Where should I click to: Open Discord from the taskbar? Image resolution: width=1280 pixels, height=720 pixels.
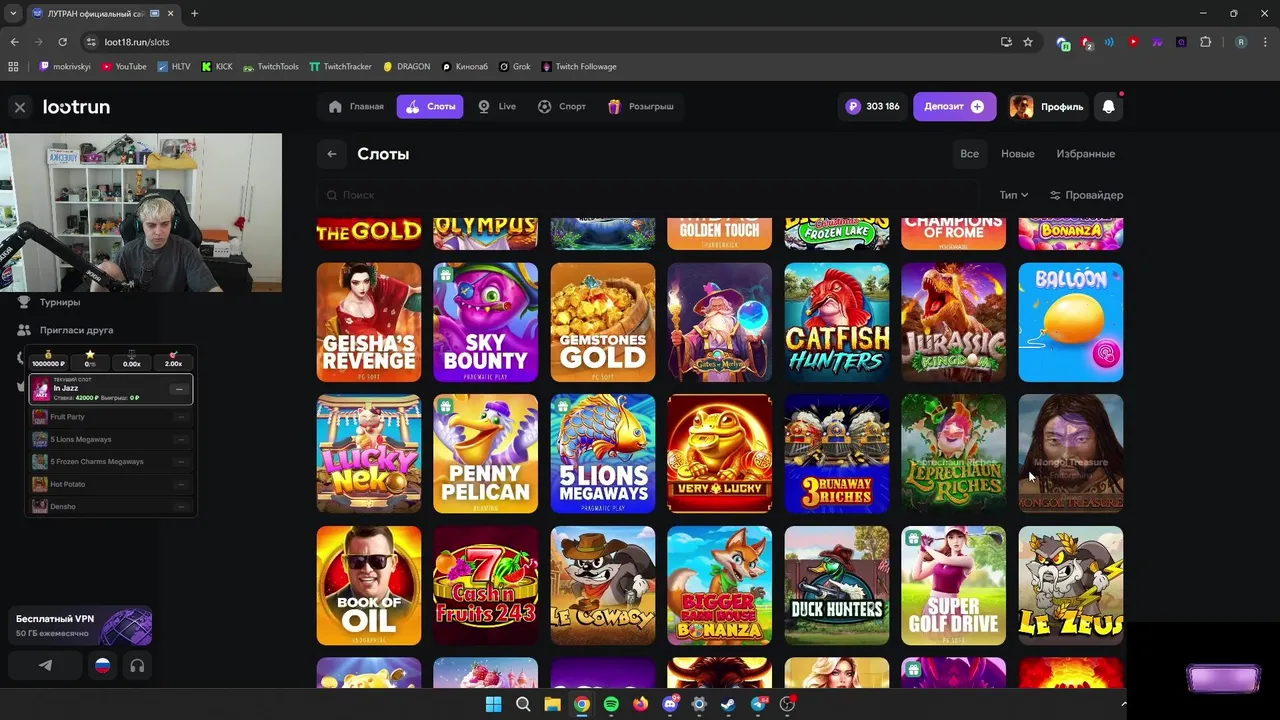pyautogui.click(x=670, y=704)
